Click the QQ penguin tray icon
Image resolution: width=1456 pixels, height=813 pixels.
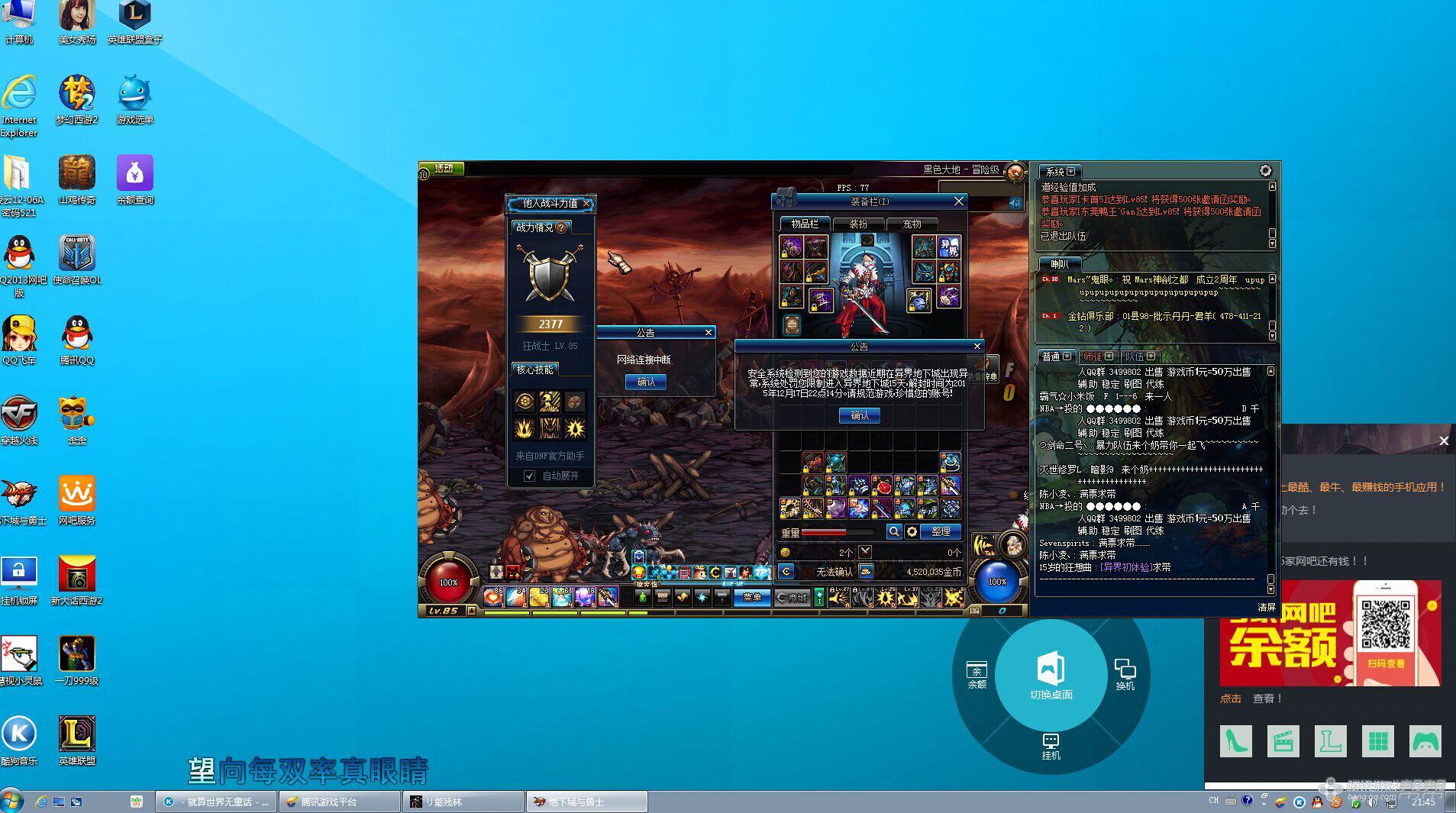(1317, 802)
